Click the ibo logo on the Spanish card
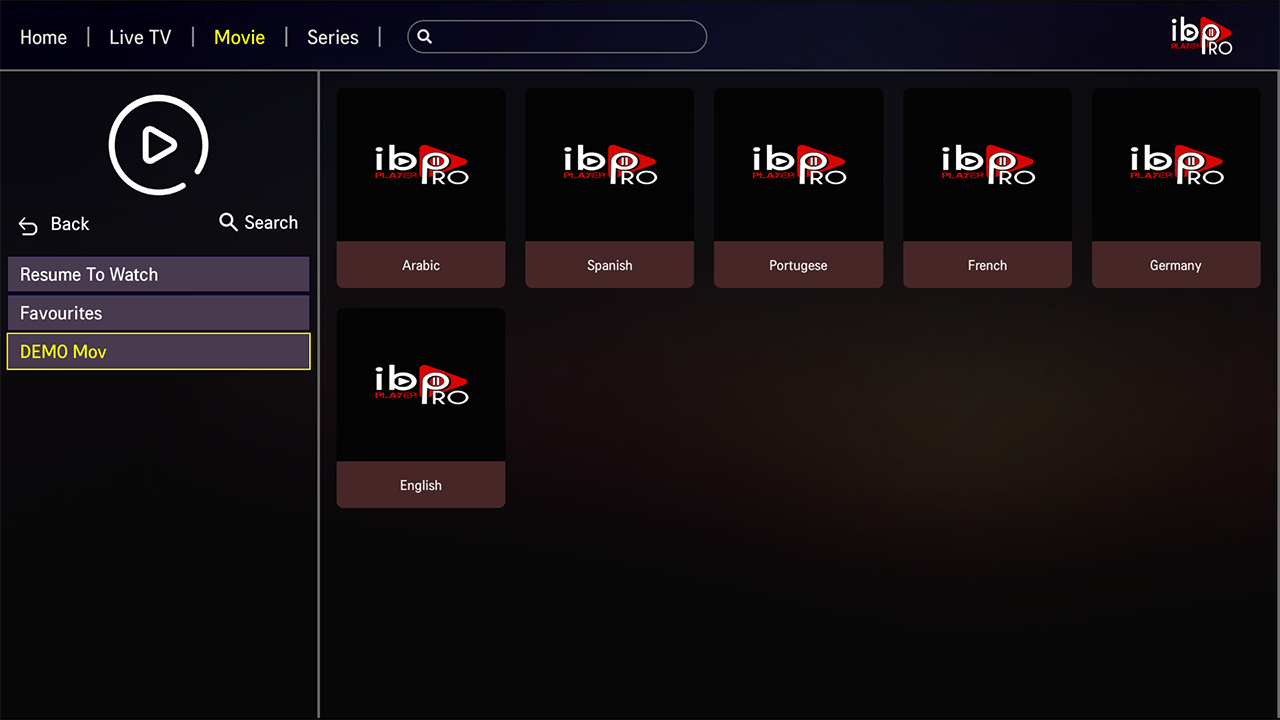The image size is (1280, 720). (x=609, y=163)
